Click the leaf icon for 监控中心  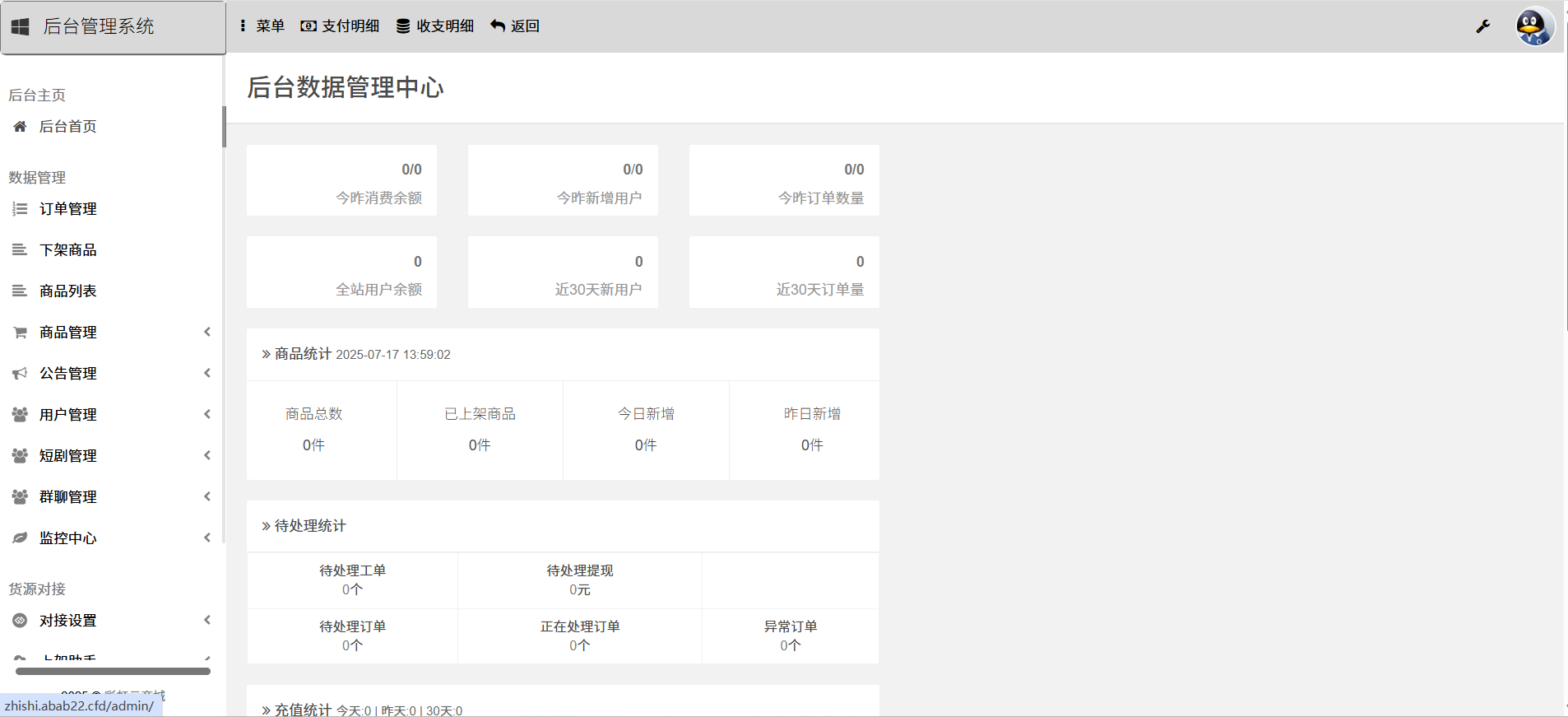pos(20,538)
